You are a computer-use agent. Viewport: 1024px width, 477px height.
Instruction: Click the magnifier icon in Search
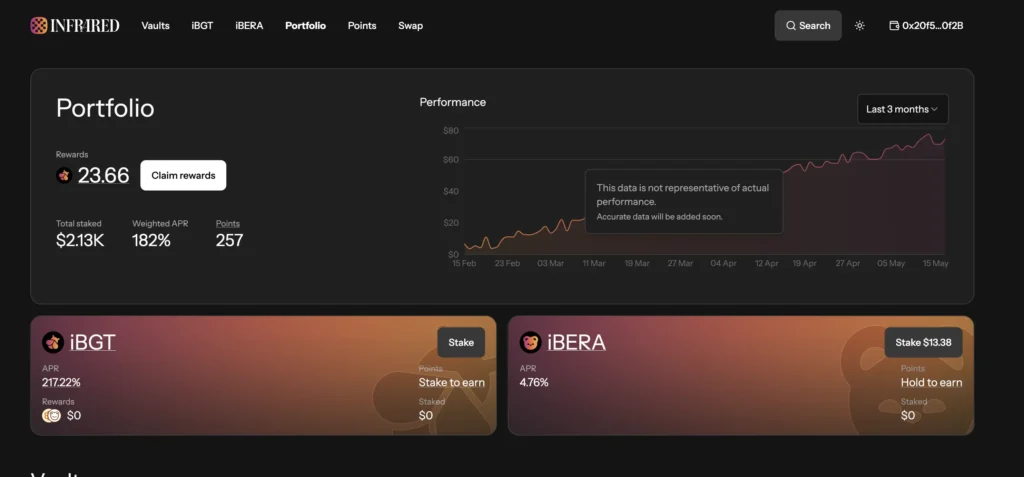pyautogui.click(x=791, y=25)
